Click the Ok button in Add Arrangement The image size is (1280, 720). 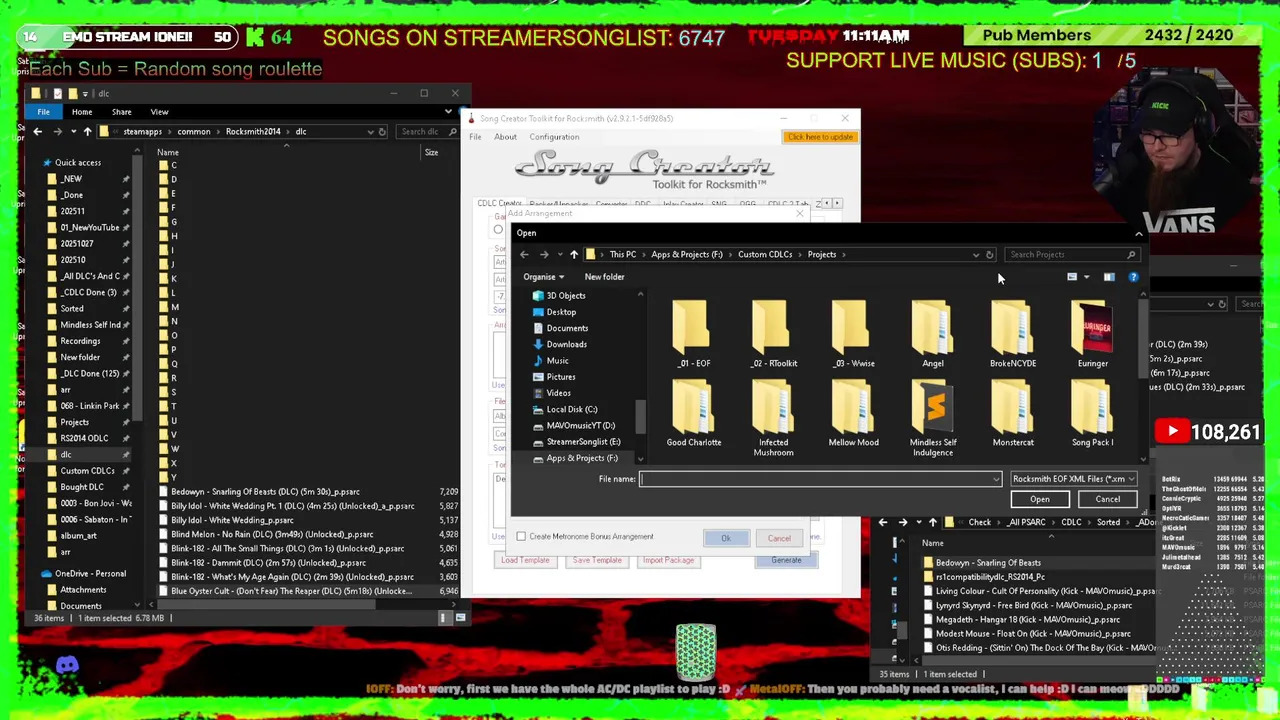click(x=726, y=538)
